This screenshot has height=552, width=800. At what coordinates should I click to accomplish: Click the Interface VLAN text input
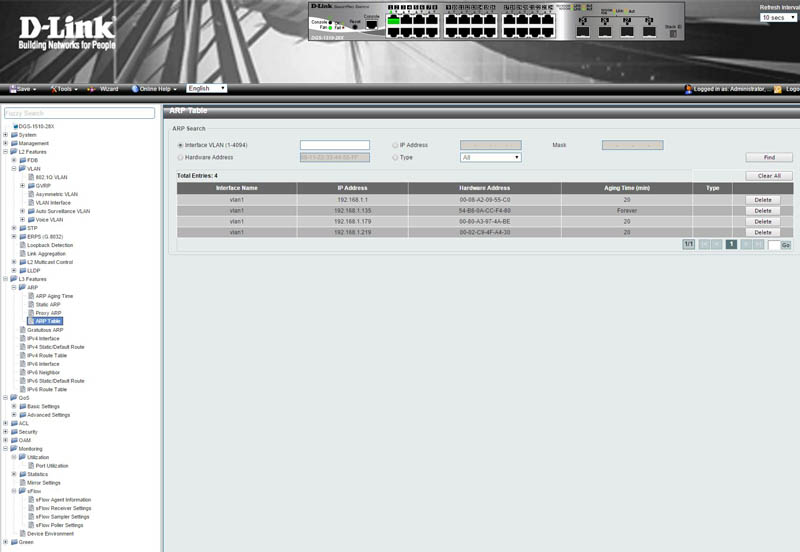click(335, 145)
